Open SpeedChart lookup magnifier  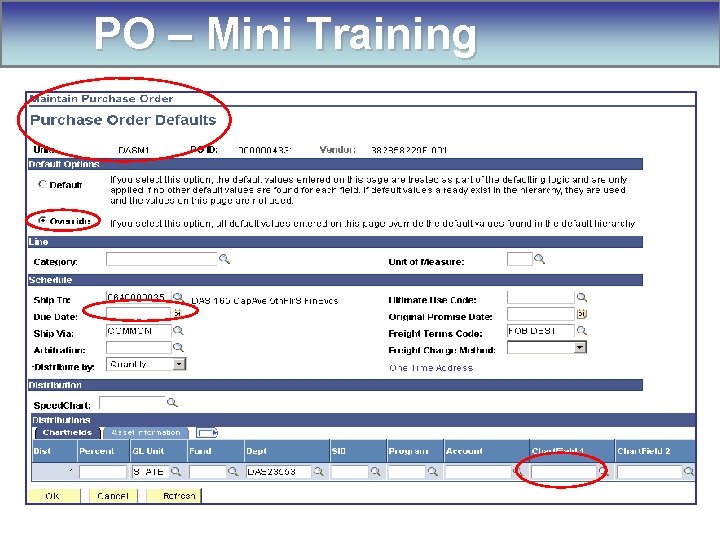tap(172, 403)
